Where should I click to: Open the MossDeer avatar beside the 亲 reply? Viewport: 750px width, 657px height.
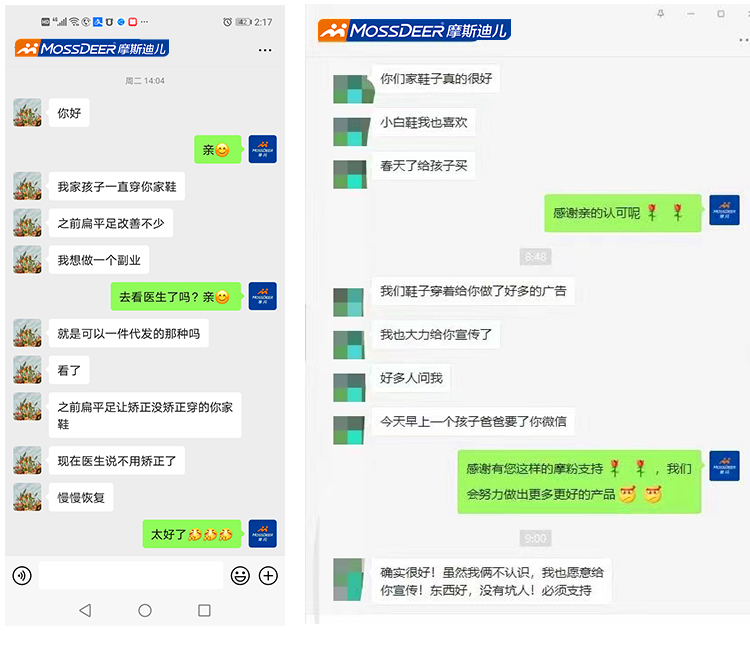[263, 149]
